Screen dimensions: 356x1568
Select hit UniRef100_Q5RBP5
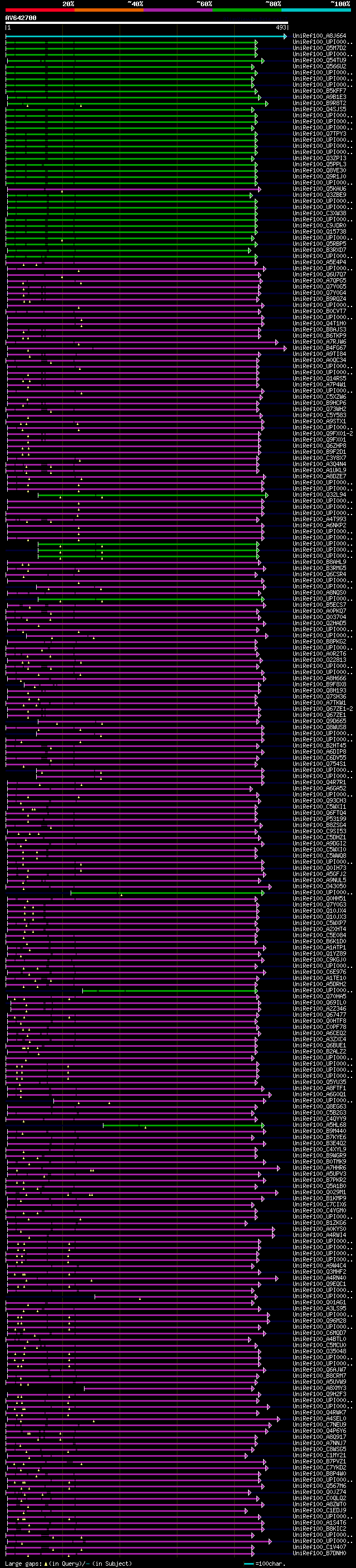click(319, 244)
